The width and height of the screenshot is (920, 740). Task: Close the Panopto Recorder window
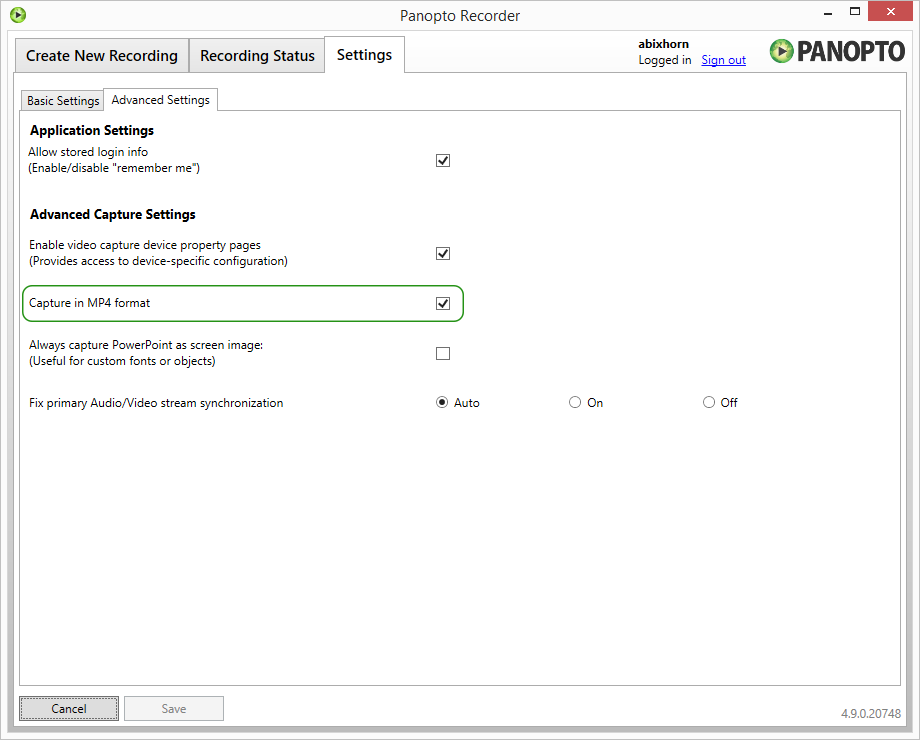pyautogui.click(x=890, y=12)
